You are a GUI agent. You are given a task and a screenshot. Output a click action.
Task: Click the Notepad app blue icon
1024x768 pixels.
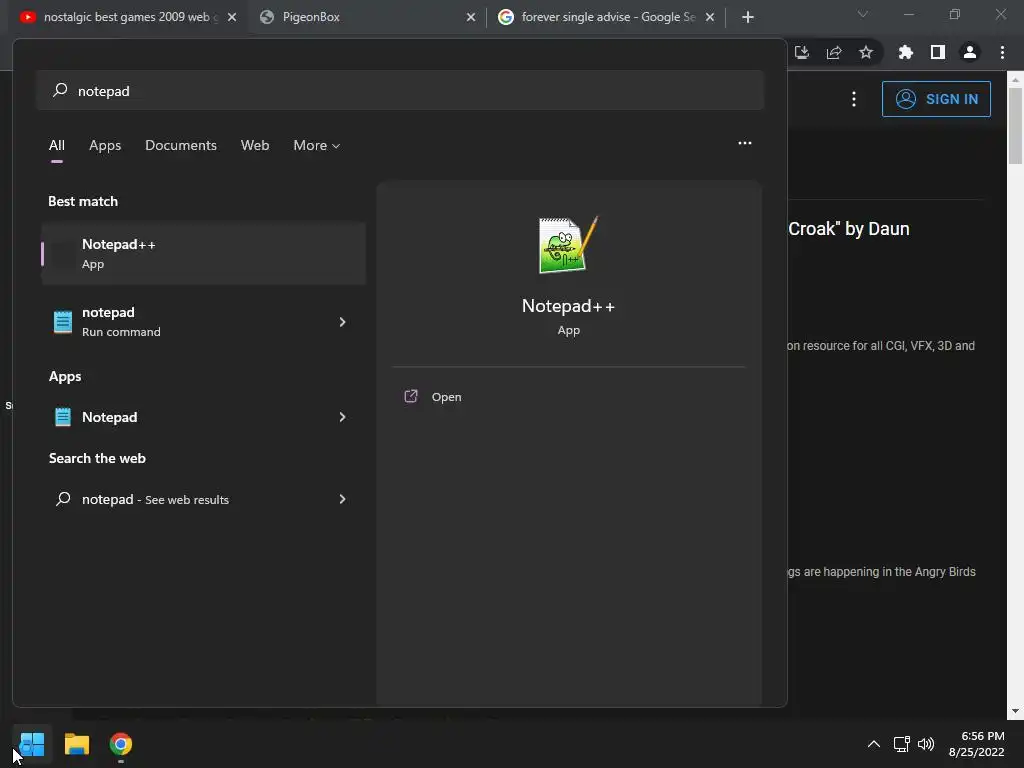[x=63, y=417]
